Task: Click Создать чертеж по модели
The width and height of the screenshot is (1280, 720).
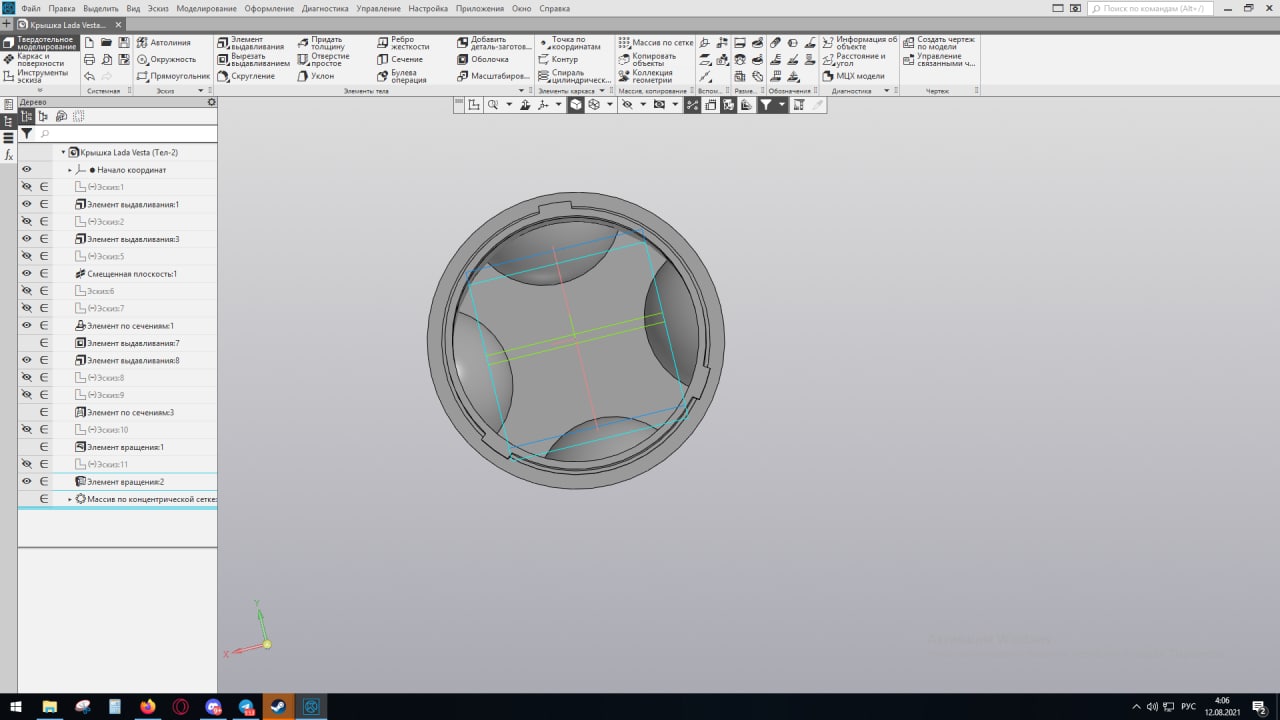Action: pos(939,43)
